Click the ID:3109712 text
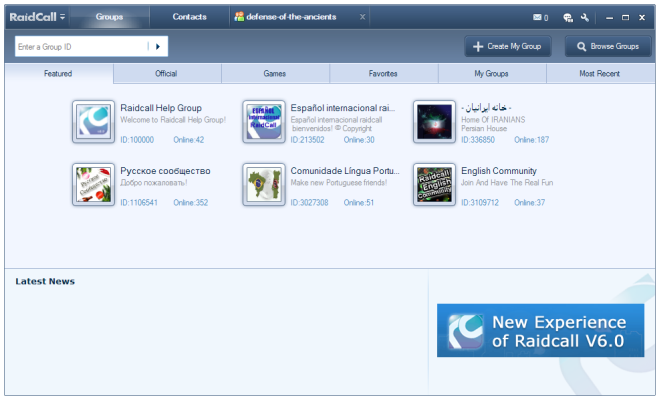 click(480, 203)
